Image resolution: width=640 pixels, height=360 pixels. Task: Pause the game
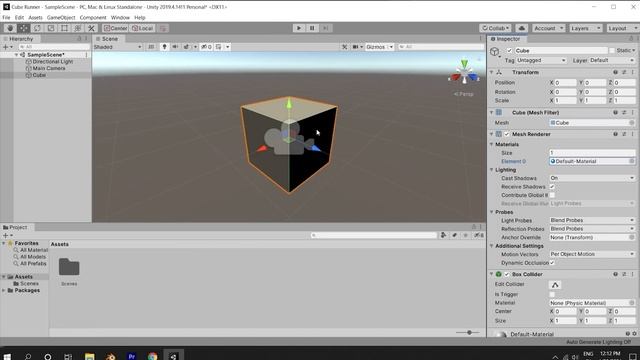click(x=312, y=28)
